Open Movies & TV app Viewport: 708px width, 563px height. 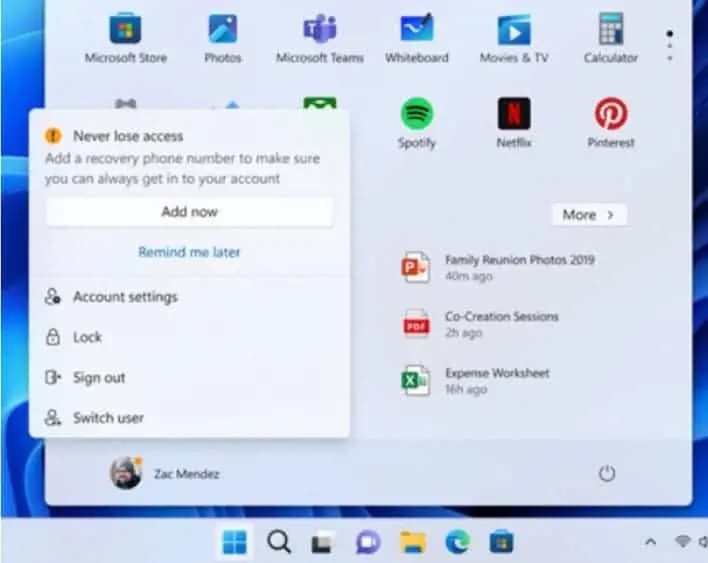514,38
